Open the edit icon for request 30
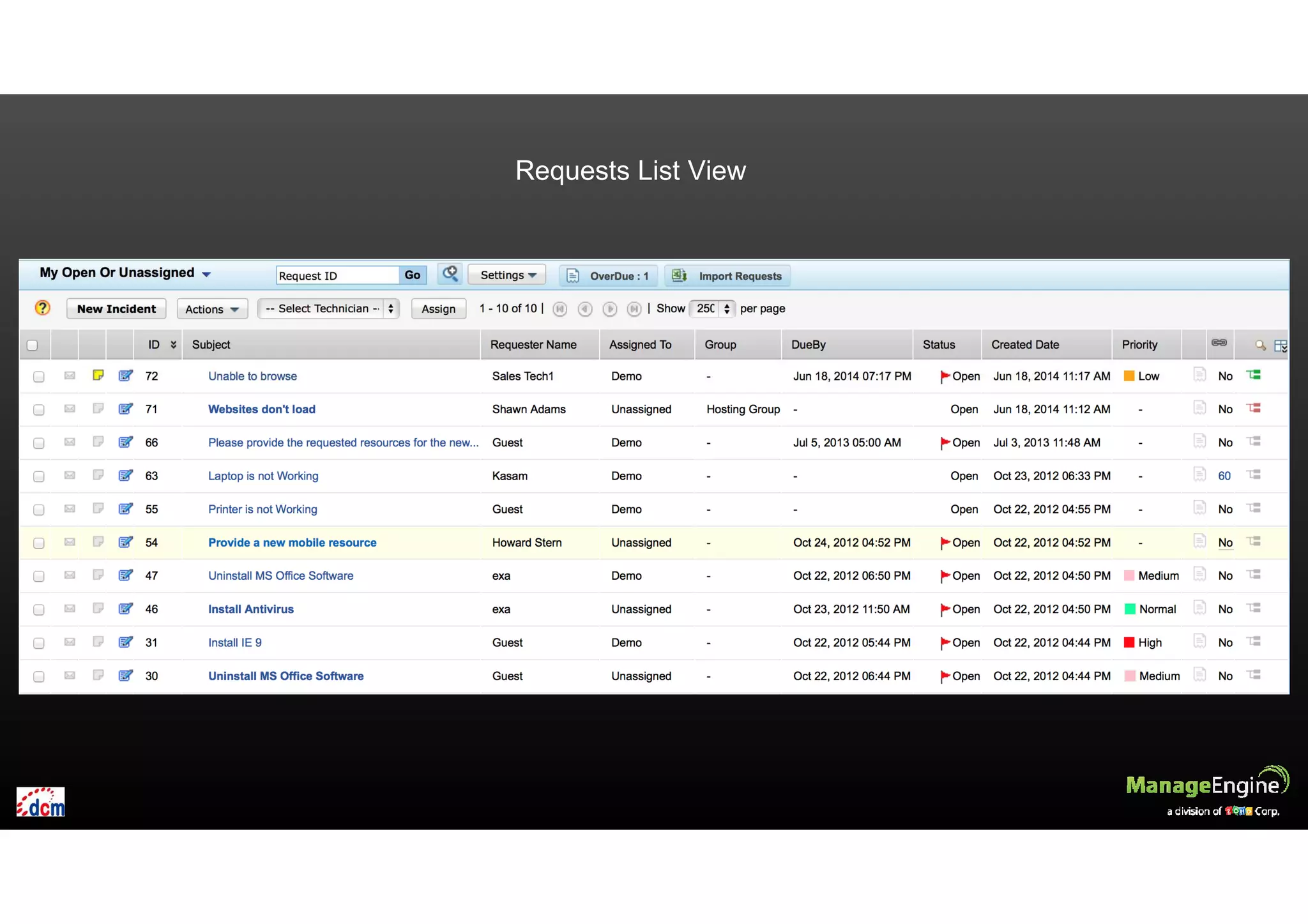The image size is (1308, 924). point(126,676)
